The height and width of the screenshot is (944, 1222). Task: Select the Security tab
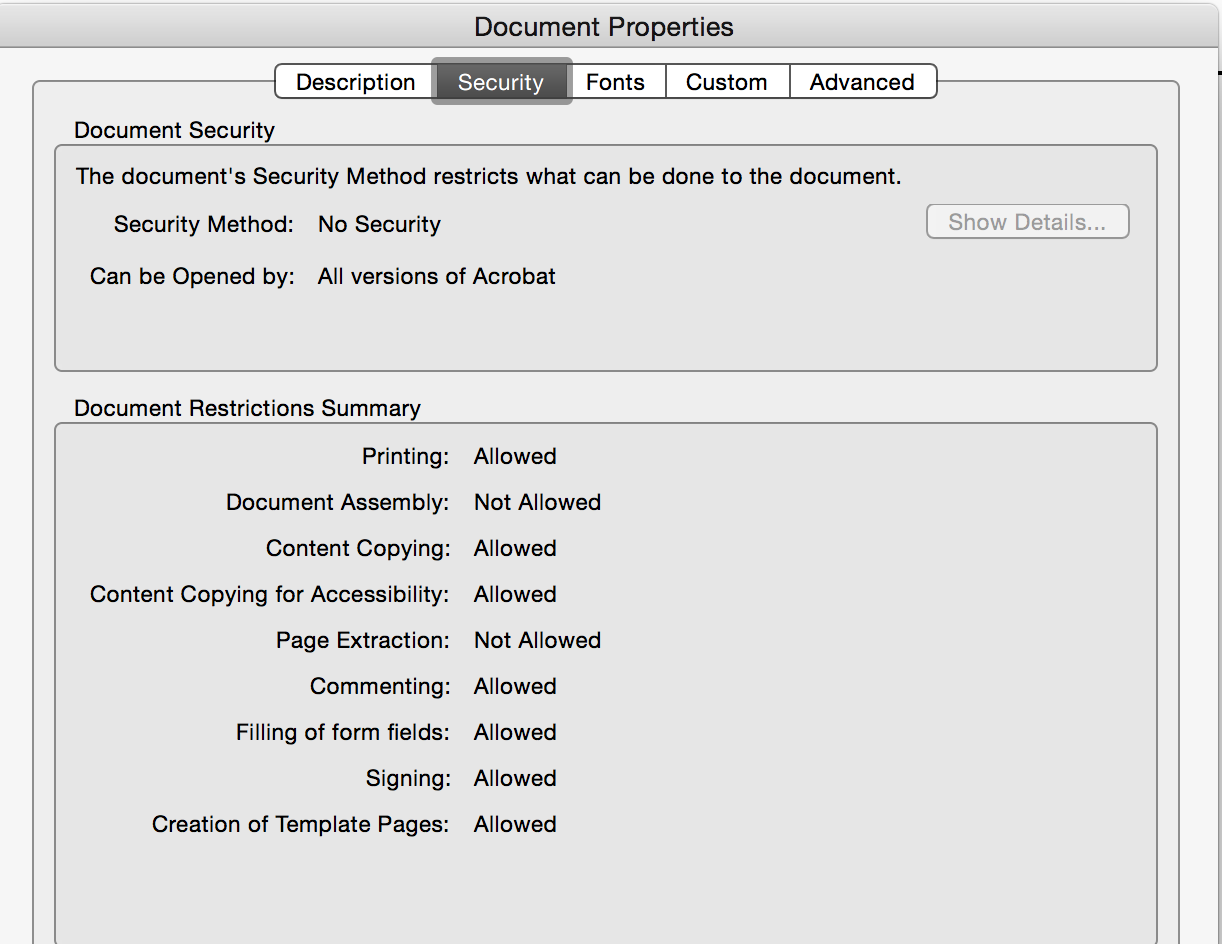pyautogui.click(x=500, y=82)
